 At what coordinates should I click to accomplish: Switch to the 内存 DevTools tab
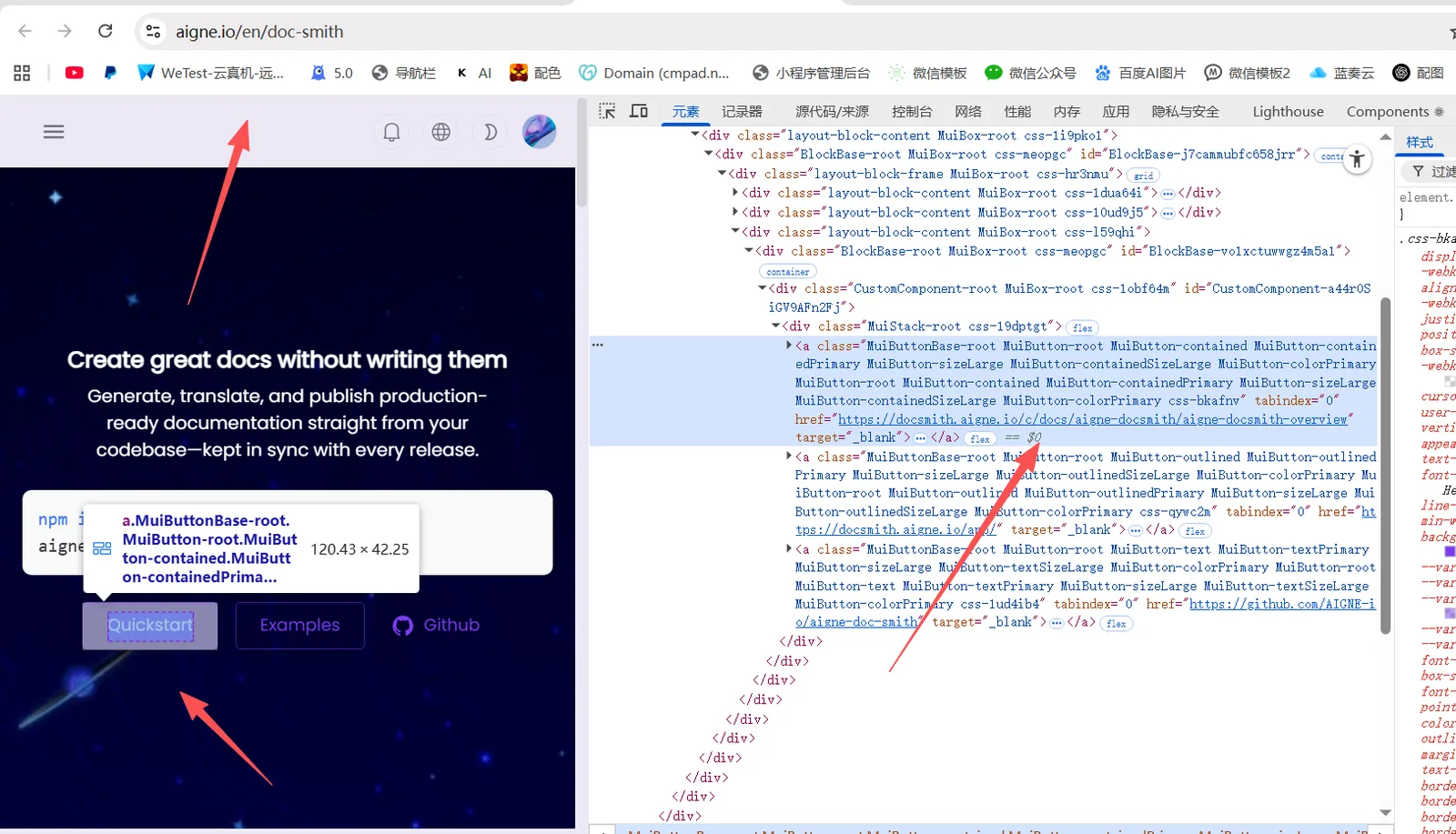[x=1067, y=112]
